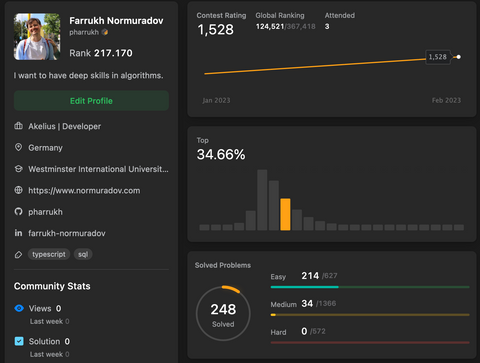Click the white end point on contest rating line

point(459,57)
